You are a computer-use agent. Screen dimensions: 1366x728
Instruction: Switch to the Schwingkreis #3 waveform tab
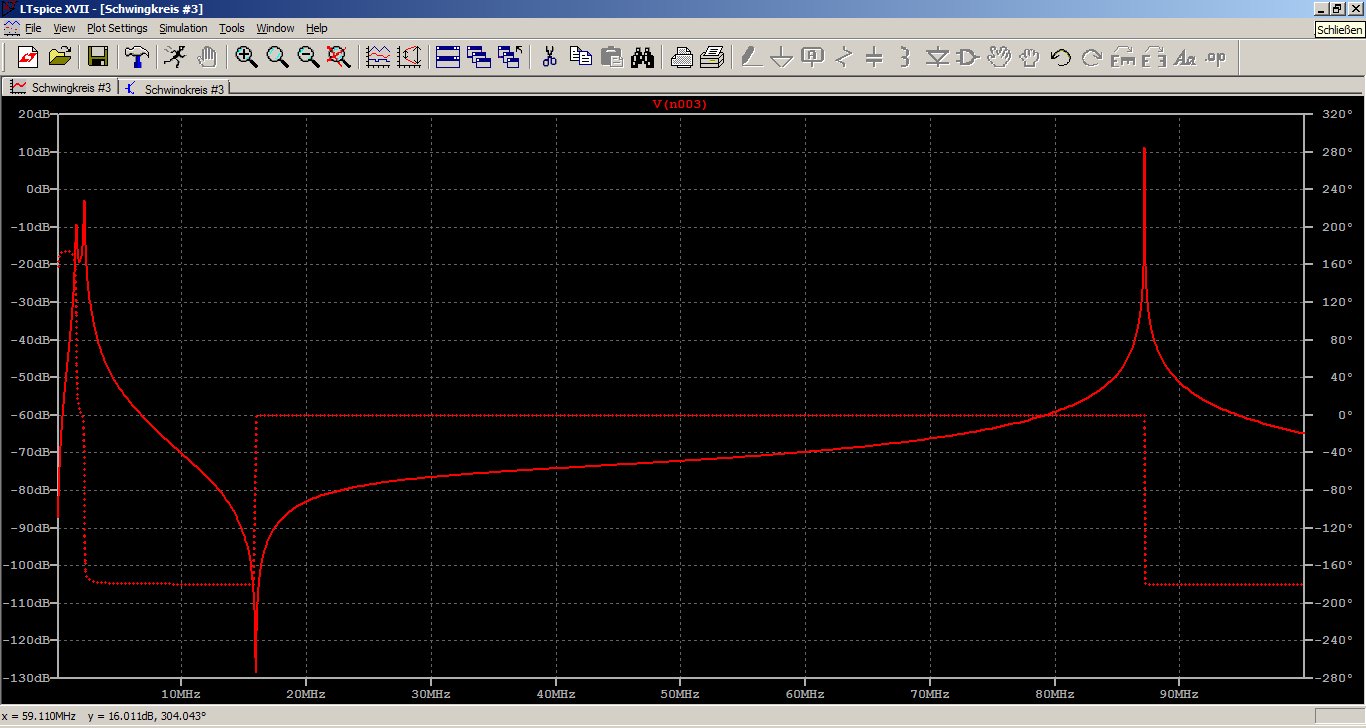click(61, 87)
